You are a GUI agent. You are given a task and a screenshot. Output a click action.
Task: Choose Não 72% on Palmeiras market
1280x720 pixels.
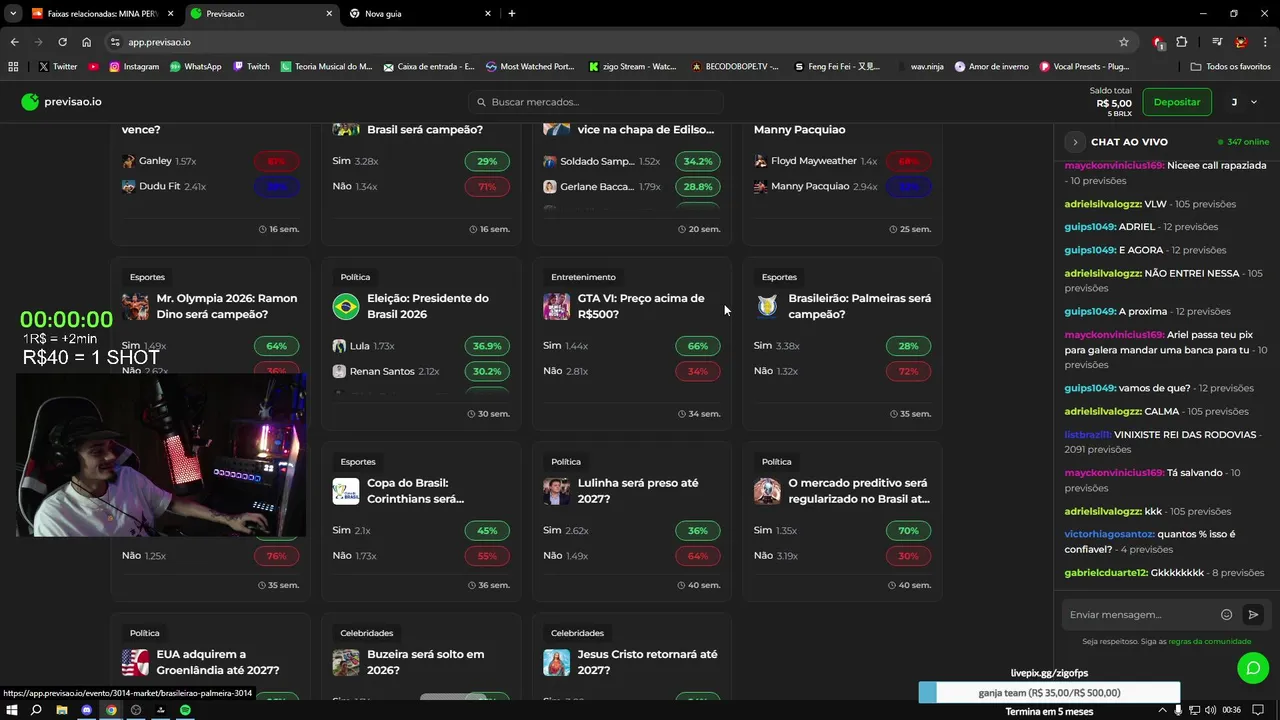(x=908, y=371)
